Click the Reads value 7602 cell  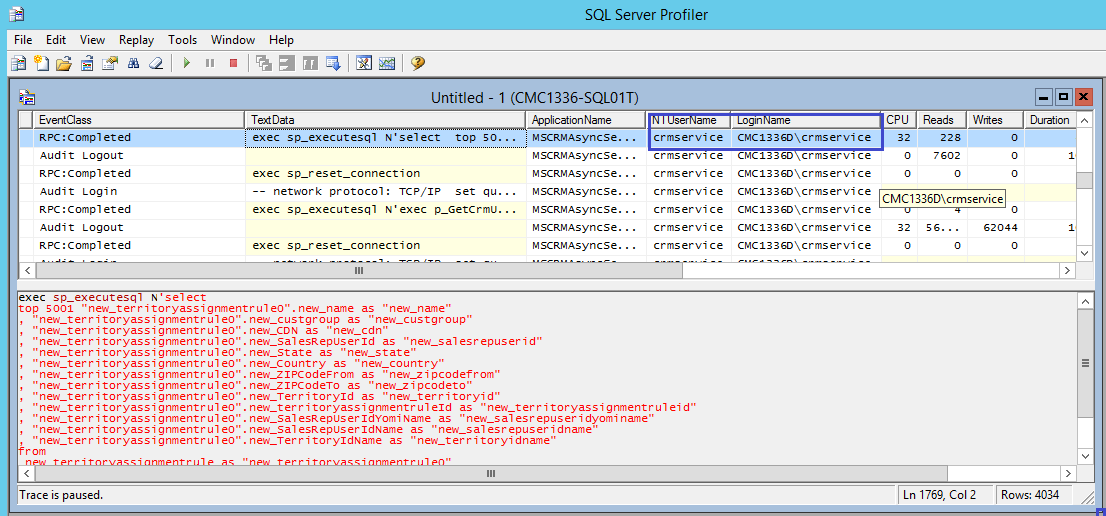tap(942, 155)
